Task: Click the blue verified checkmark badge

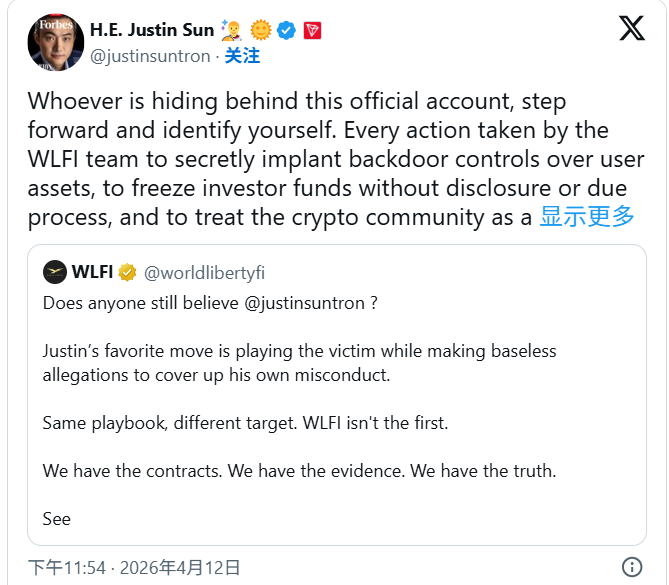Action: pyautogui.click(x=287, y=30)
